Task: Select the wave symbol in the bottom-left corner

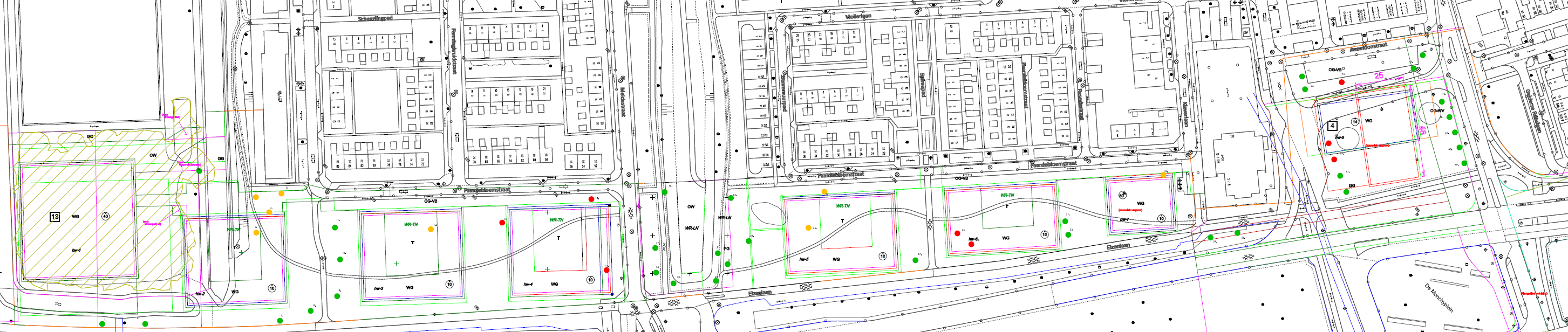Action: (x=58, y=303)
